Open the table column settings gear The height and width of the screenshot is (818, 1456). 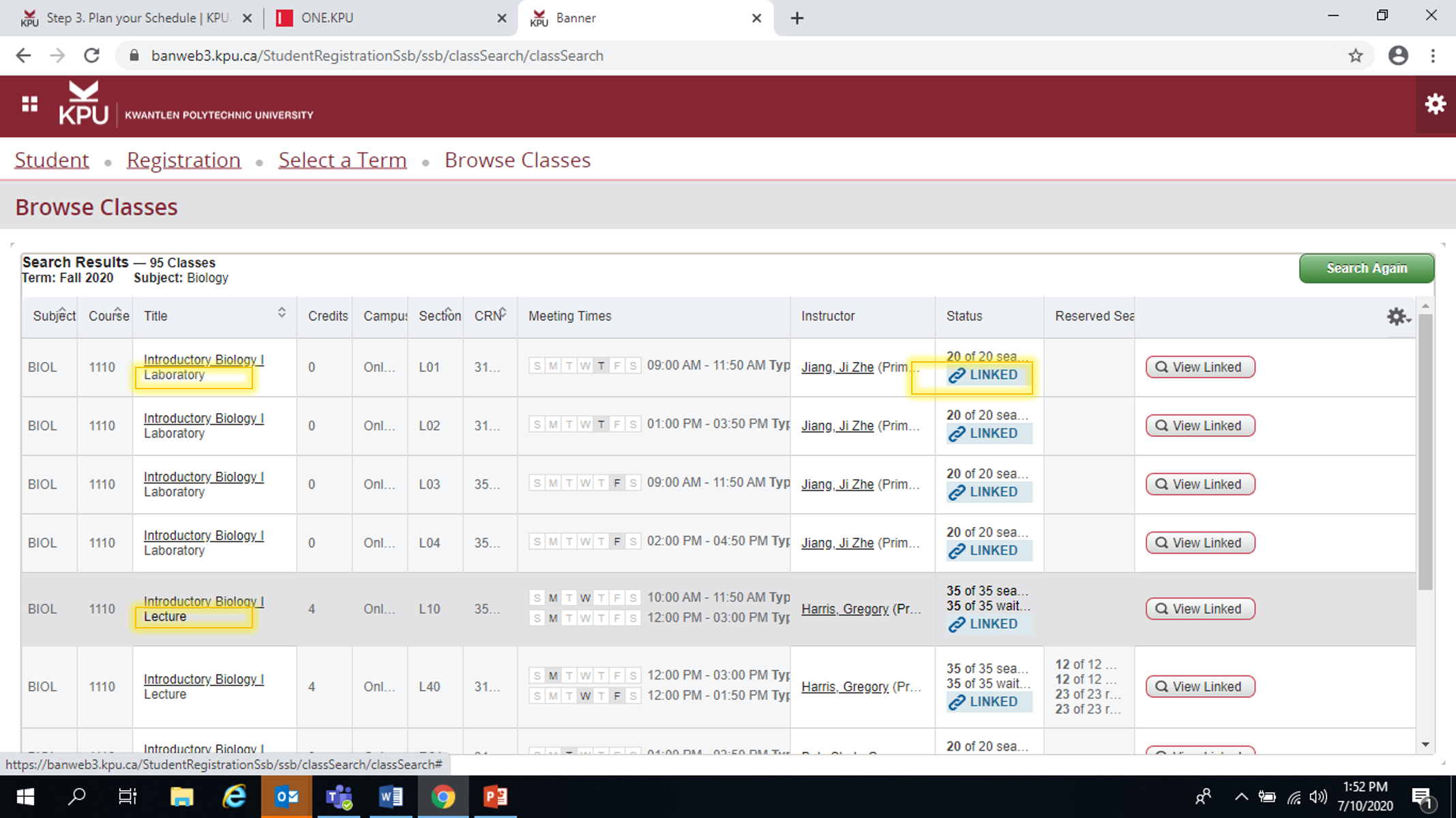pyautogui.click(x=1397, y=316)
